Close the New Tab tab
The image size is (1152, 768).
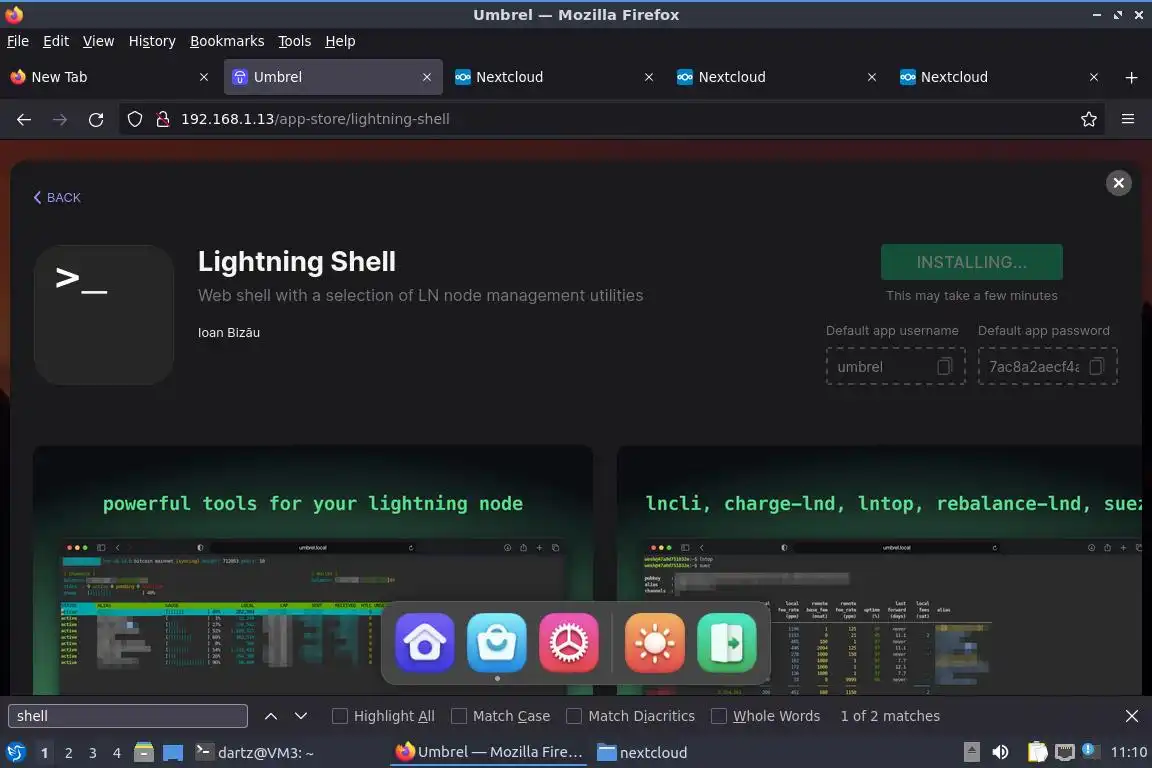coord(204,77)
